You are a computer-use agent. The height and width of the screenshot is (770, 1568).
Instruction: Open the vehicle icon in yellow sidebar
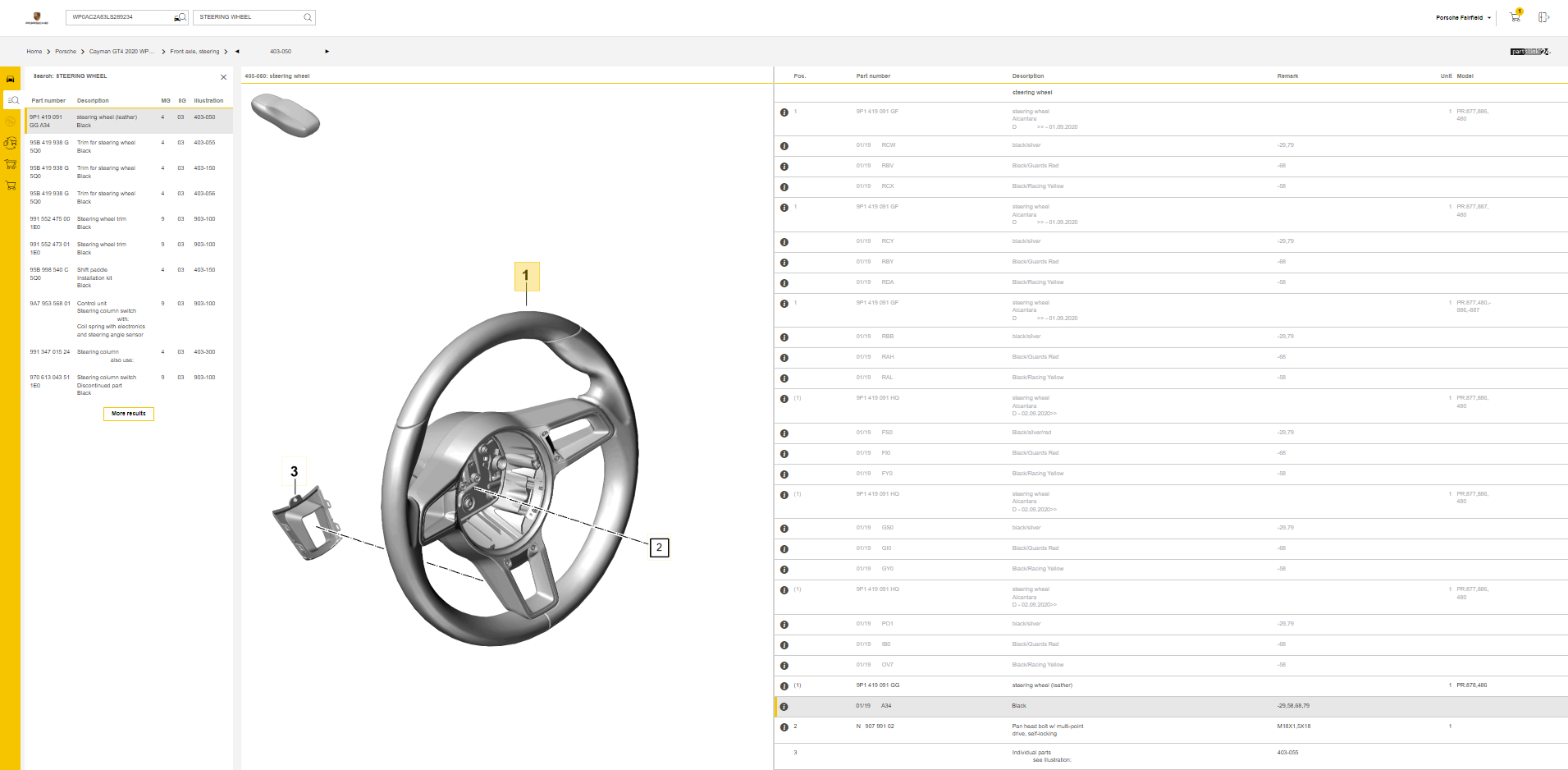(x=11, y=79)
